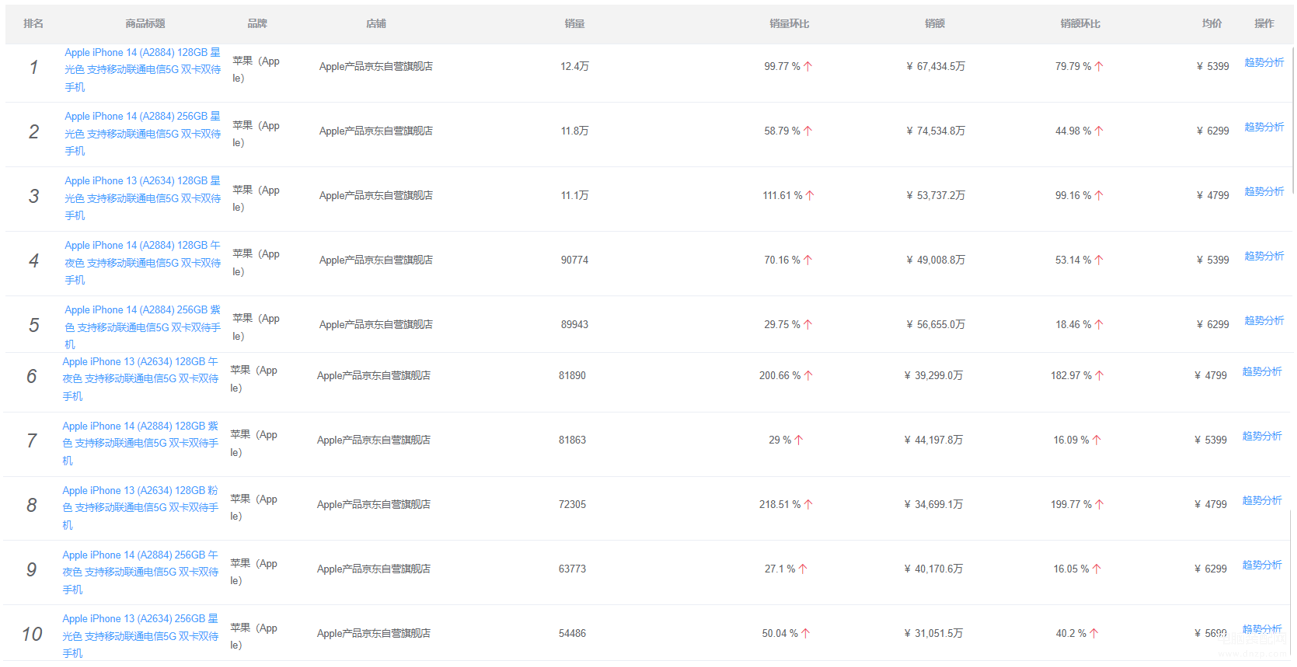The image size is (1297, 667).
Task: Select the amount ¥ 67,434.5万
Action: tap(935, 67)
